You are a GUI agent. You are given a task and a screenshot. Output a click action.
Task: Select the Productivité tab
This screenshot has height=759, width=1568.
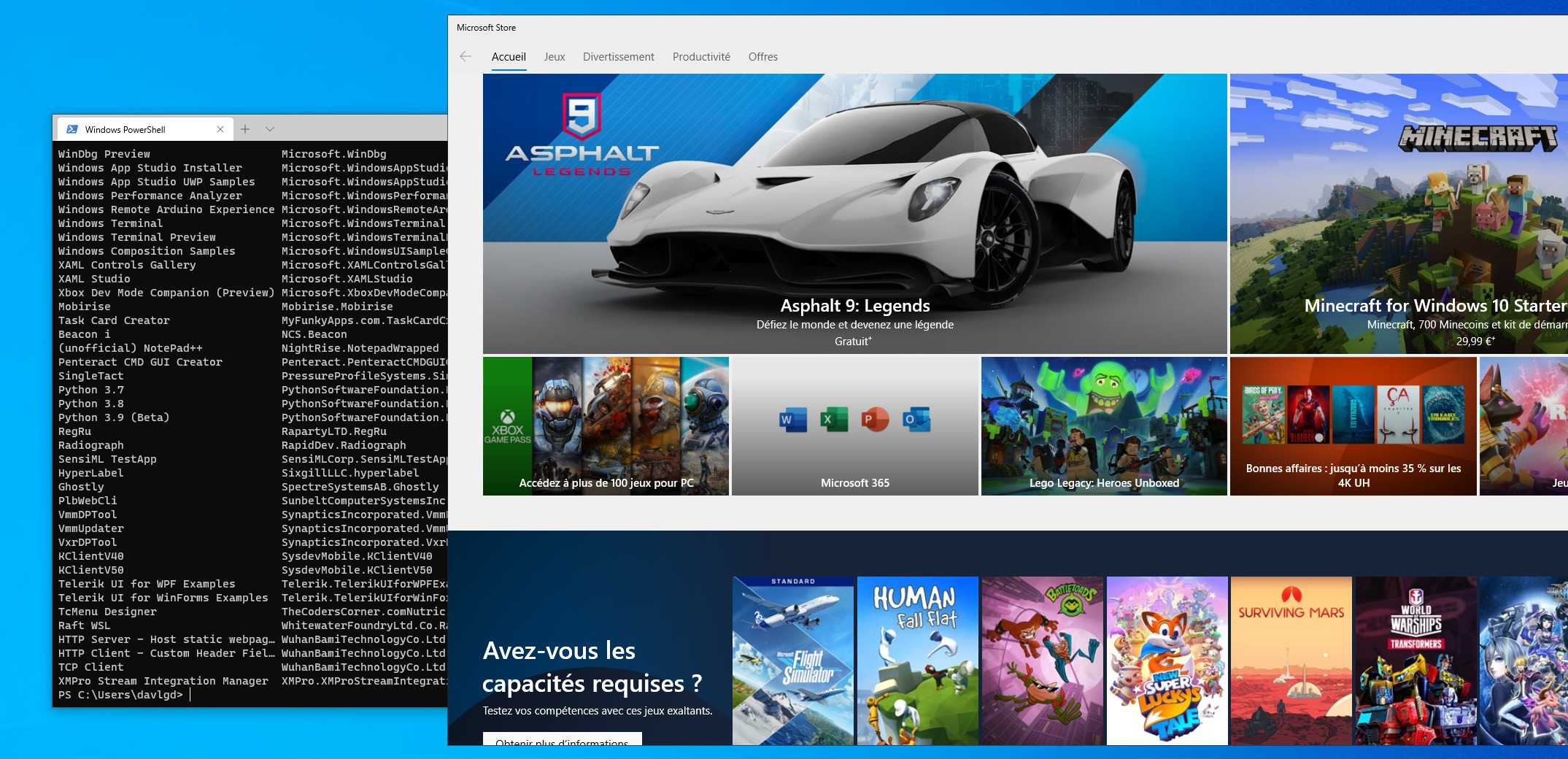701,56
